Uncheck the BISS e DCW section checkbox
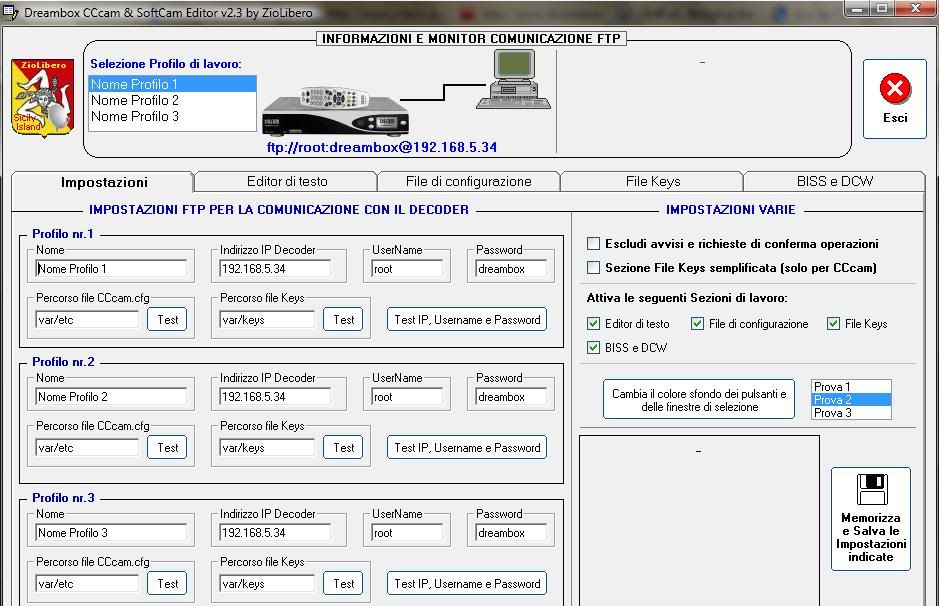The width and height of the screenshot is (939, 606). click(593, 347)
